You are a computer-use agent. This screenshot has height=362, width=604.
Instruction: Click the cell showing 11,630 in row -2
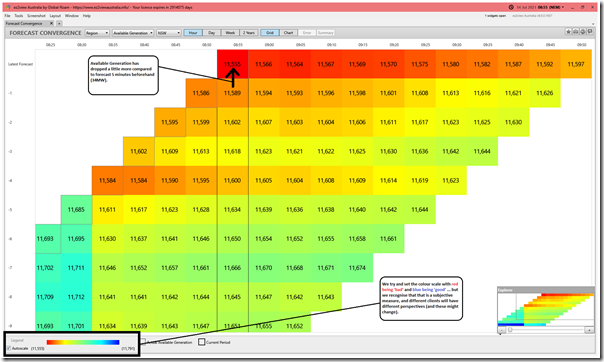coord(513,122)
